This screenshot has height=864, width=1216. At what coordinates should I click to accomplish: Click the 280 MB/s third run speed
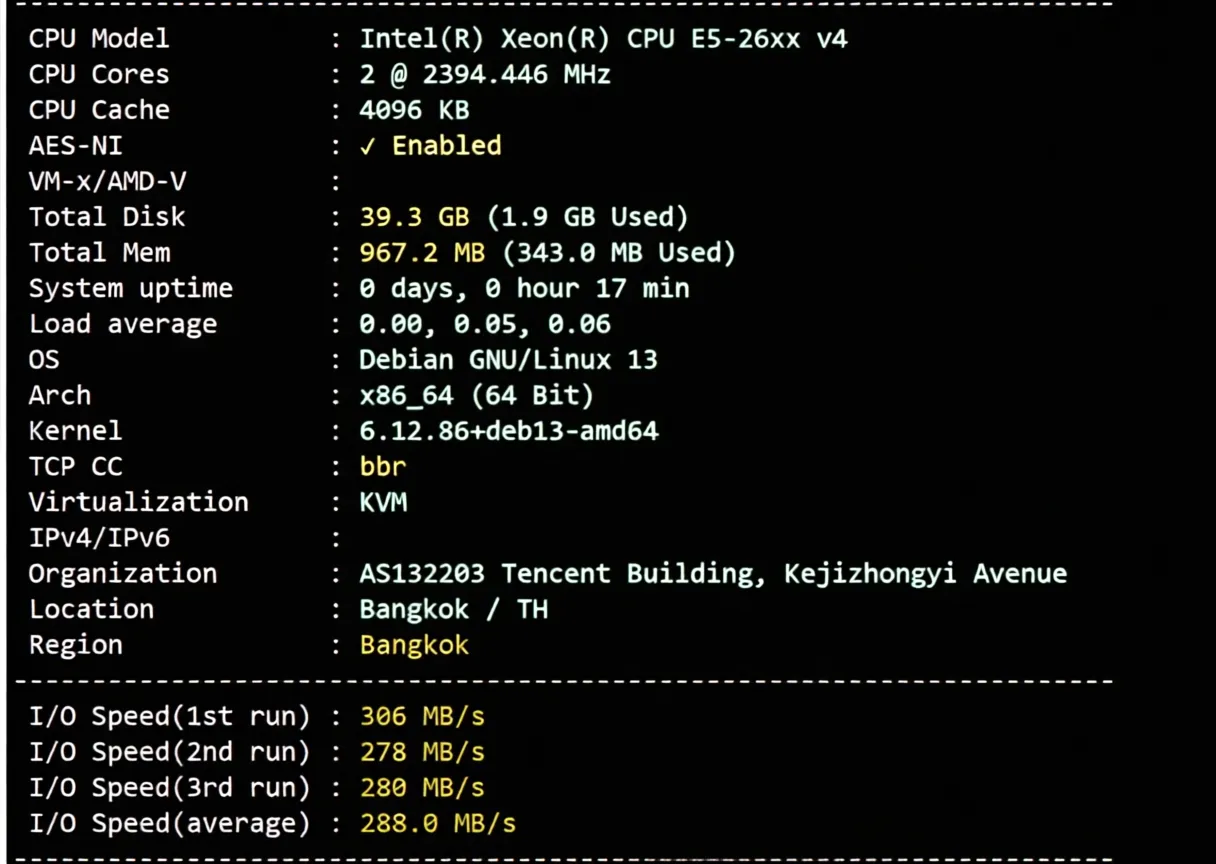click(422, 788)
